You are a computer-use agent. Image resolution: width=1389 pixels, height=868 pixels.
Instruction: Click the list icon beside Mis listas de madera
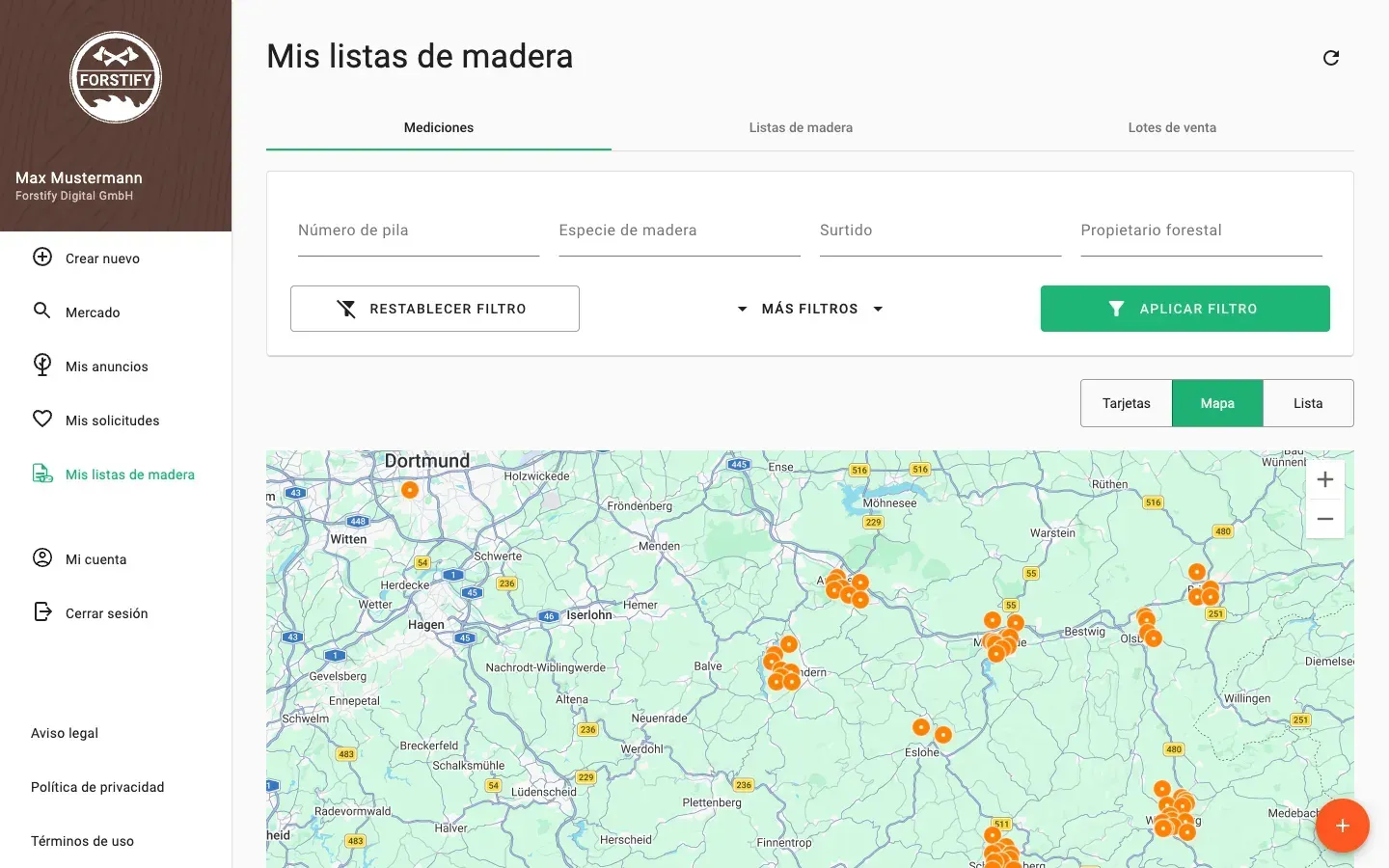[x=42, y=473]
